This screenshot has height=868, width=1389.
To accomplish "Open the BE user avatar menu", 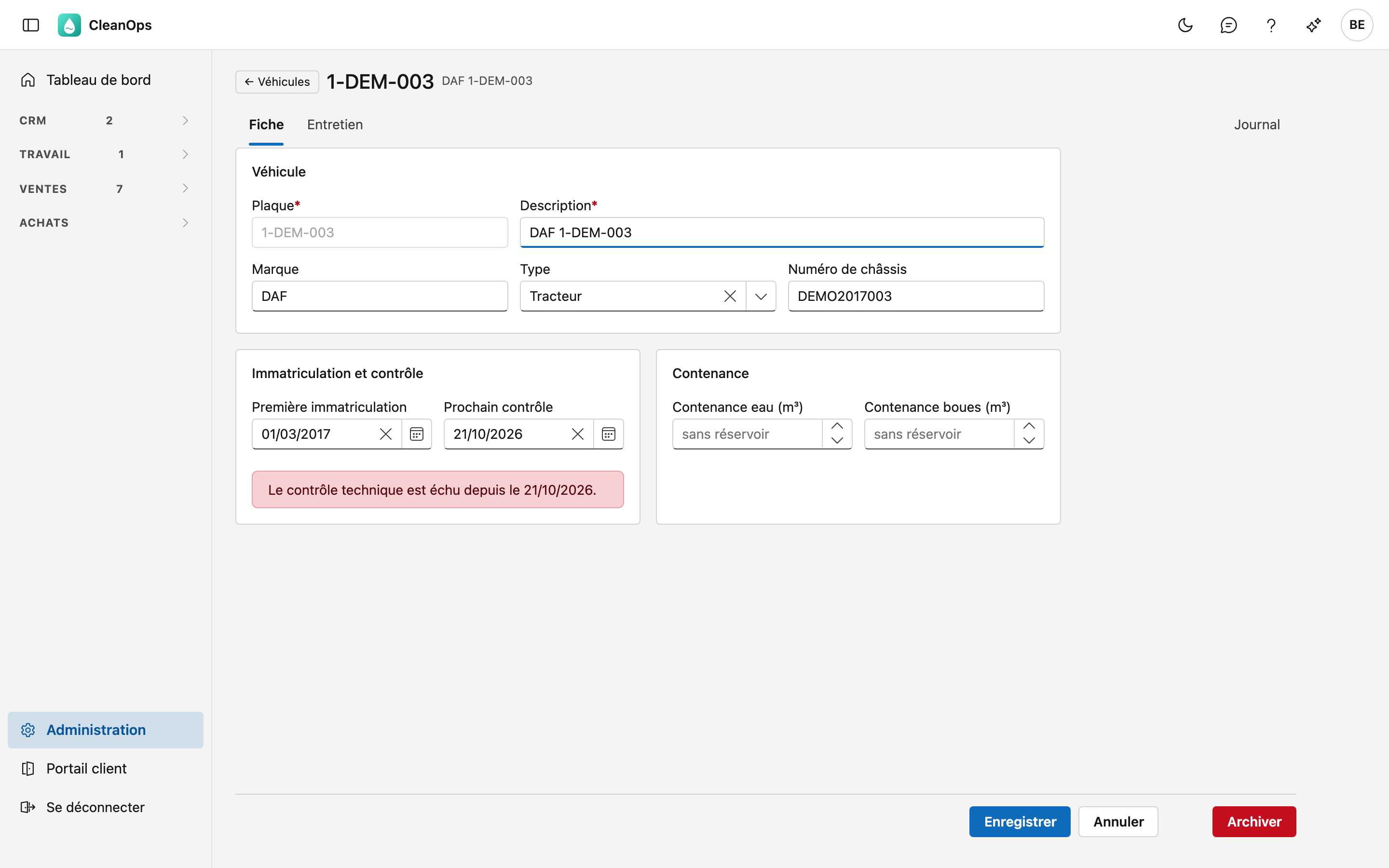I will pos(1356,25).
